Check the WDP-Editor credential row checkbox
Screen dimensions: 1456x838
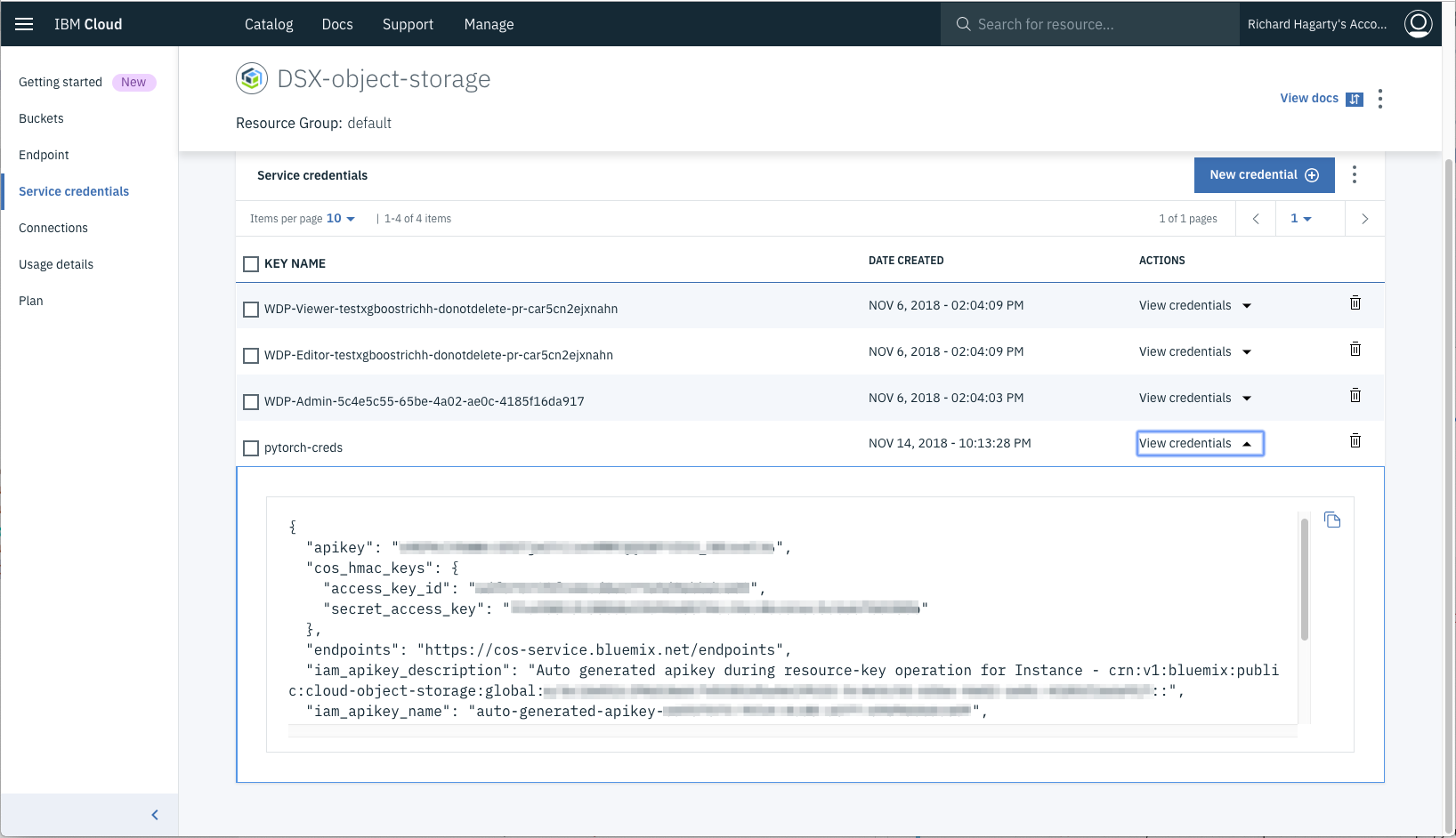(251, 356)
